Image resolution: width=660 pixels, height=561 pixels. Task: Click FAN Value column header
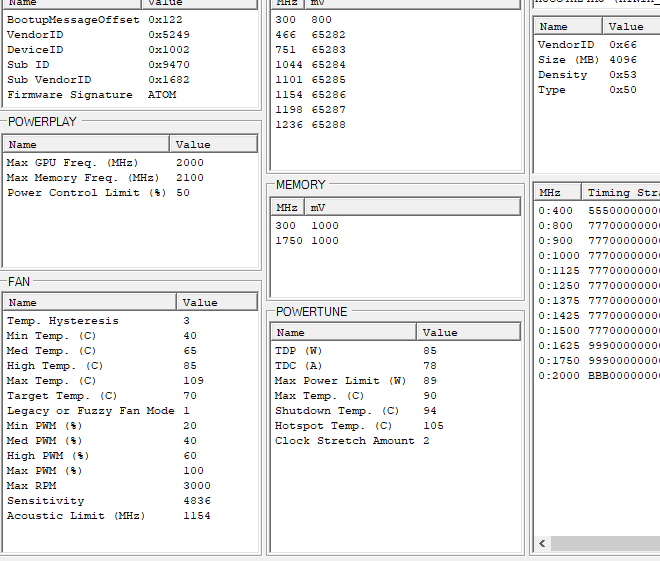click(217, 303)
